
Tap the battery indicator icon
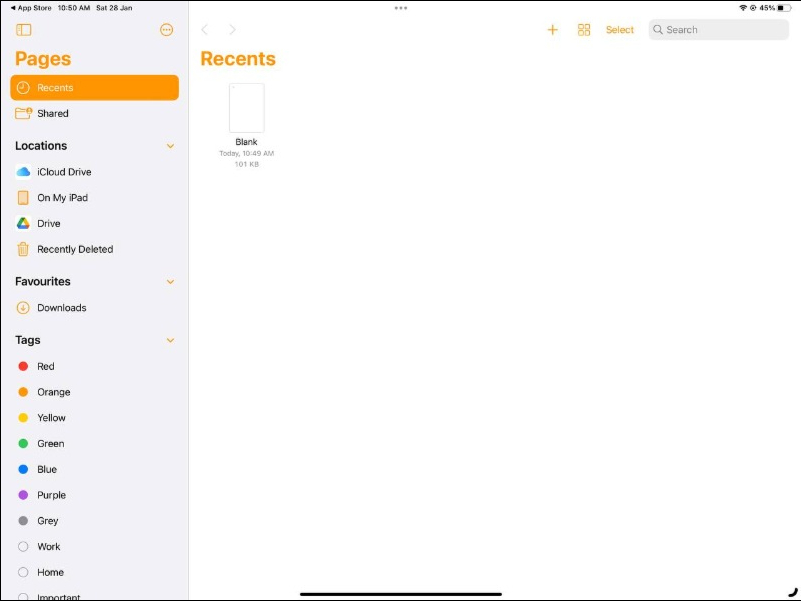[784, 8]
